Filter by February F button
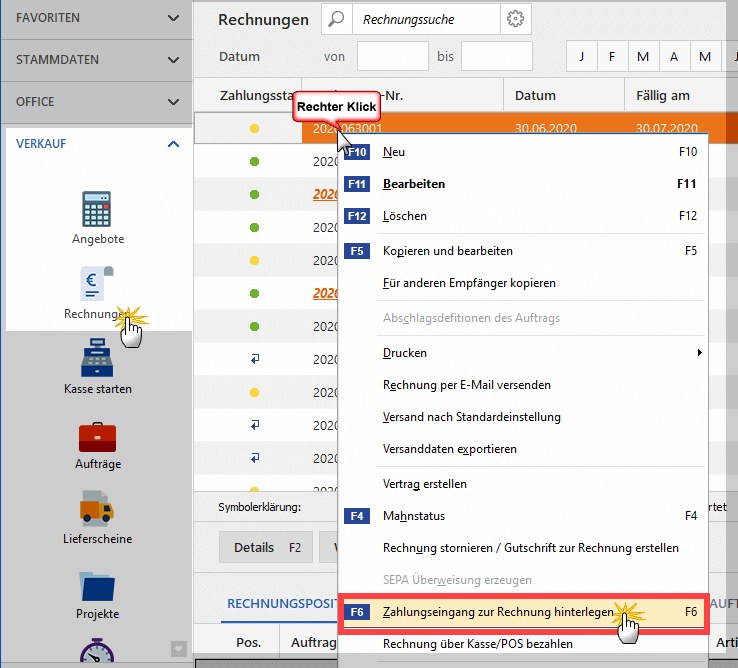The image size is (738, 668). [612, 56]
